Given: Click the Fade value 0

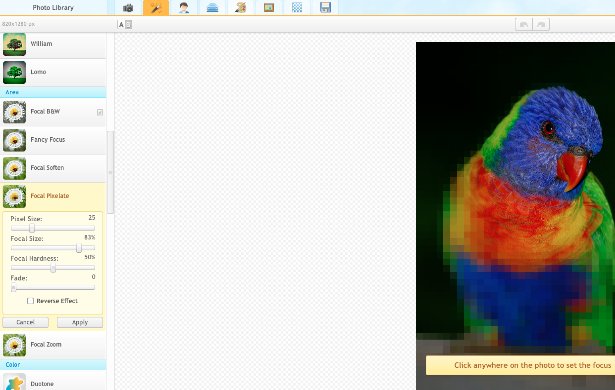Looking at the screenshot, I should (x=93, y=277).
